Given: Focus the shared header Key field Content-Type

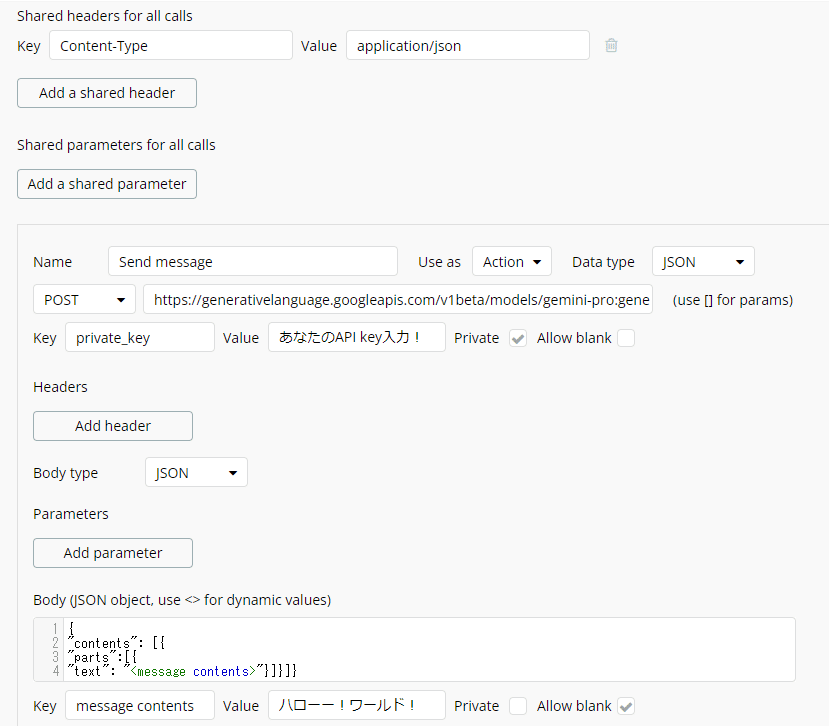Looking at the screenshot, I should point(171,45).
